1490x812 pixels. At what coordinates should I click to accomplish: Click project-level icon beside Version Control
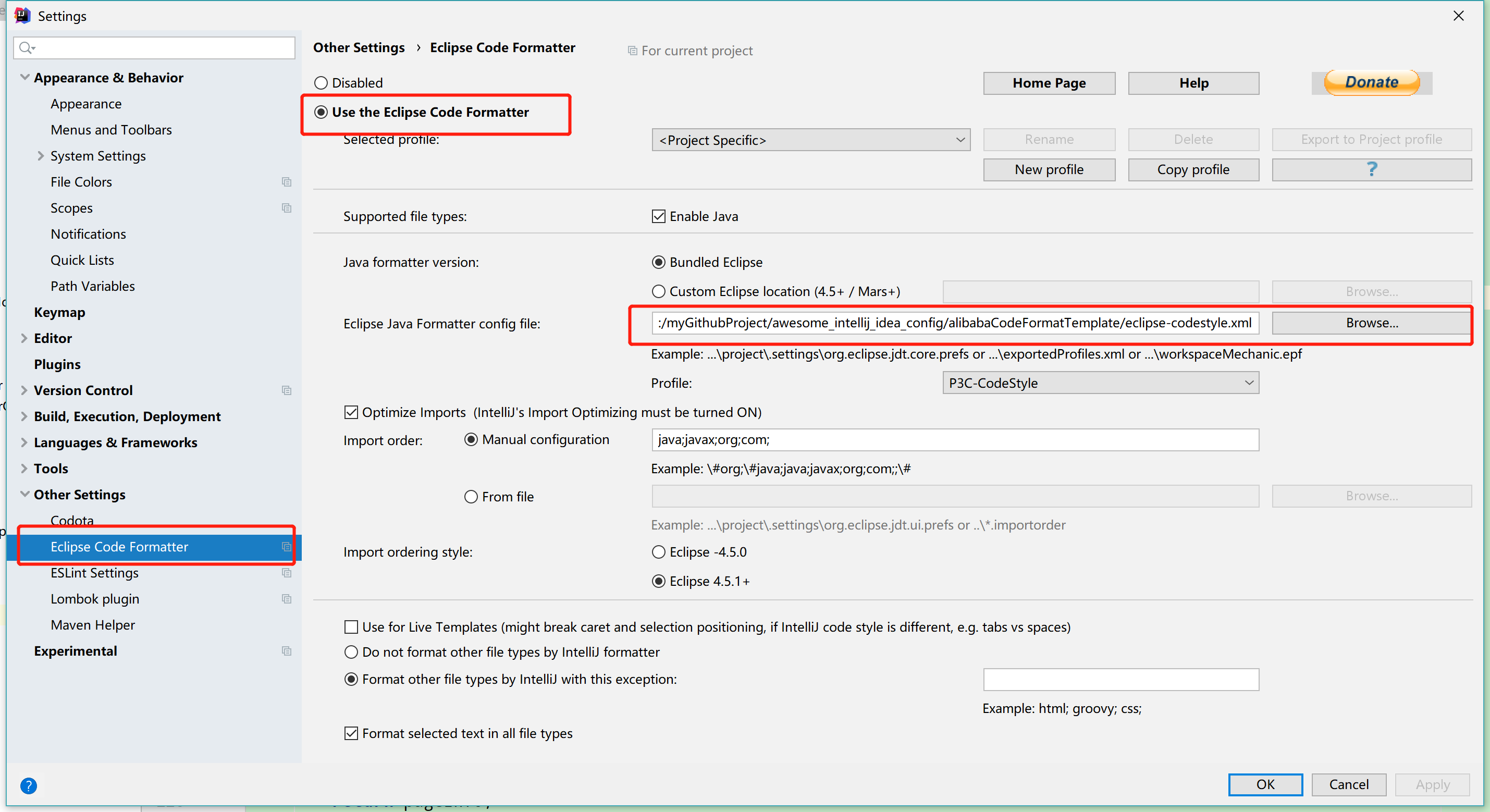tap(286, 390)
